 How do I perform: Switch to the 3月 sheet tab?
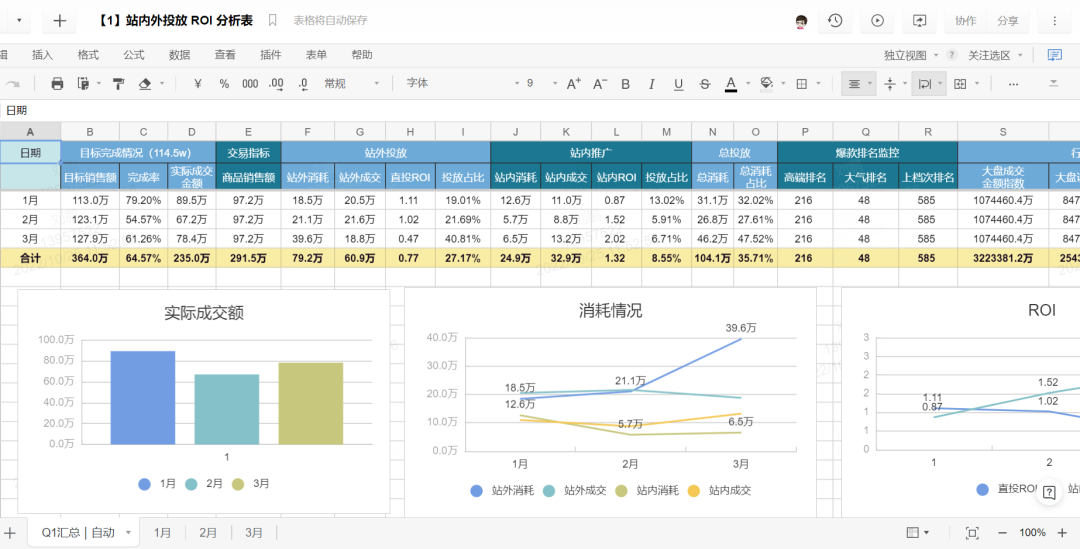[x=254, y=532]
